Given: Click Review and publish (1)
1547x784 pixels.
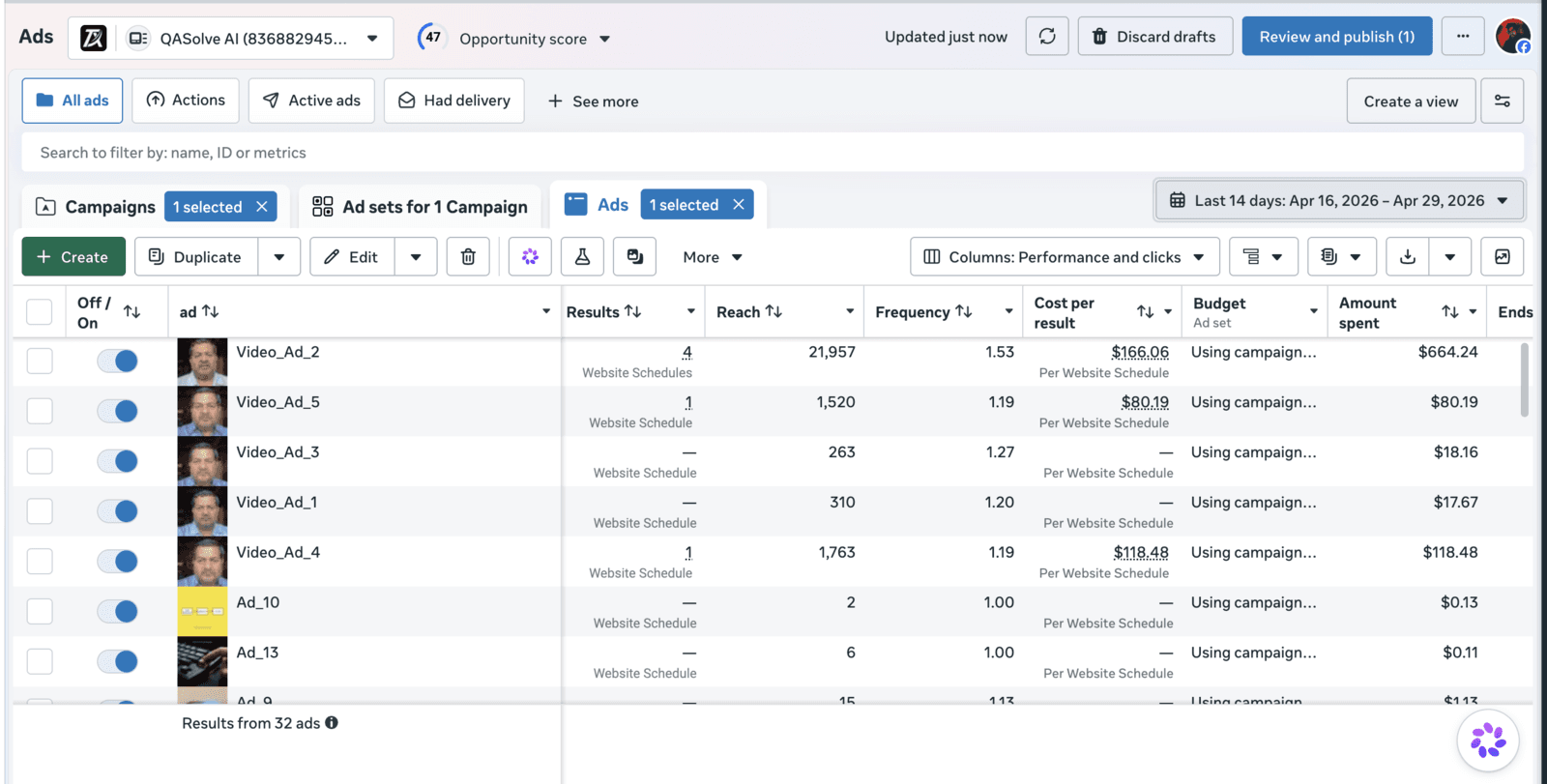Looking at the screenshot, I should (x=1337, y=37).
